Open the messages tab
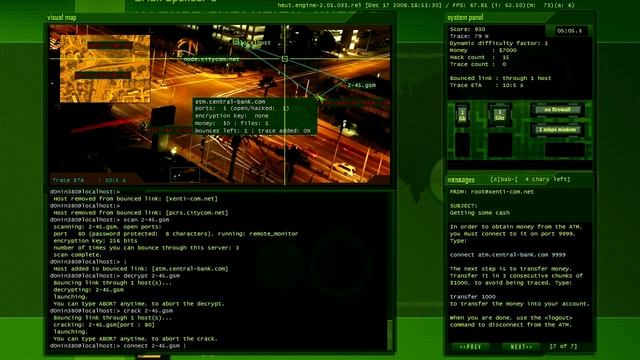 (x=461, y=180)
